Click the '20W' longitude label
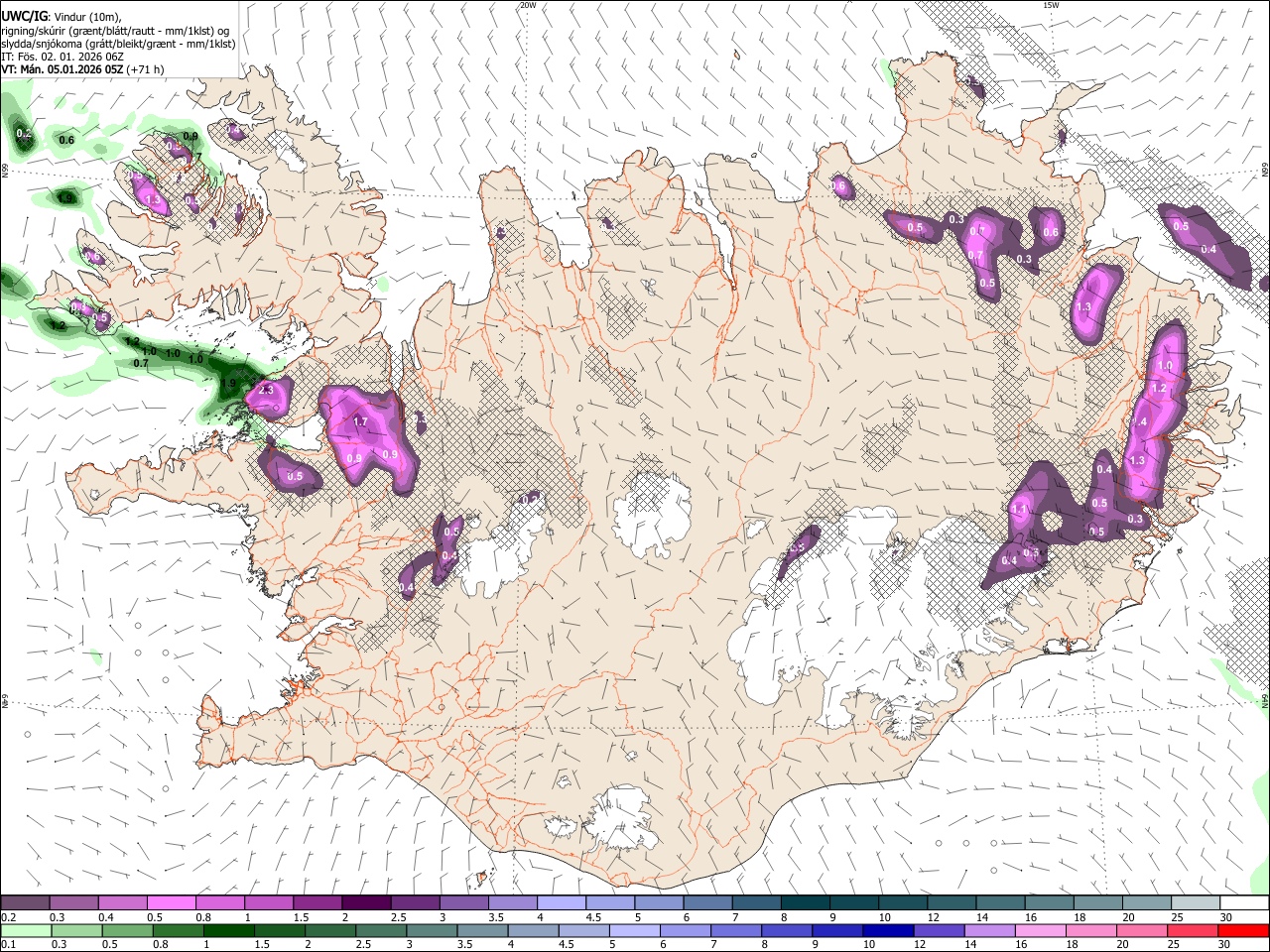1270x952 pixels. pos(528,5)
